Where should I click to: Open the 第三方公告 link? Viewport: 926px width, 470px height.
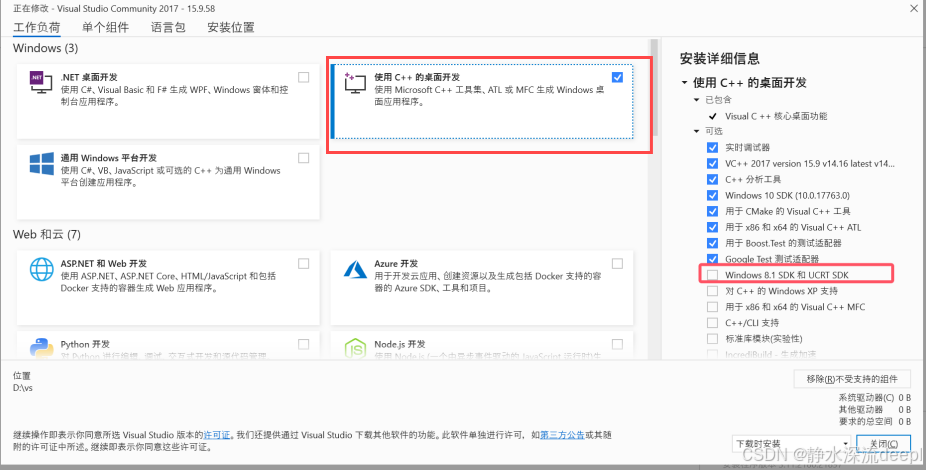tap(562, 435)
